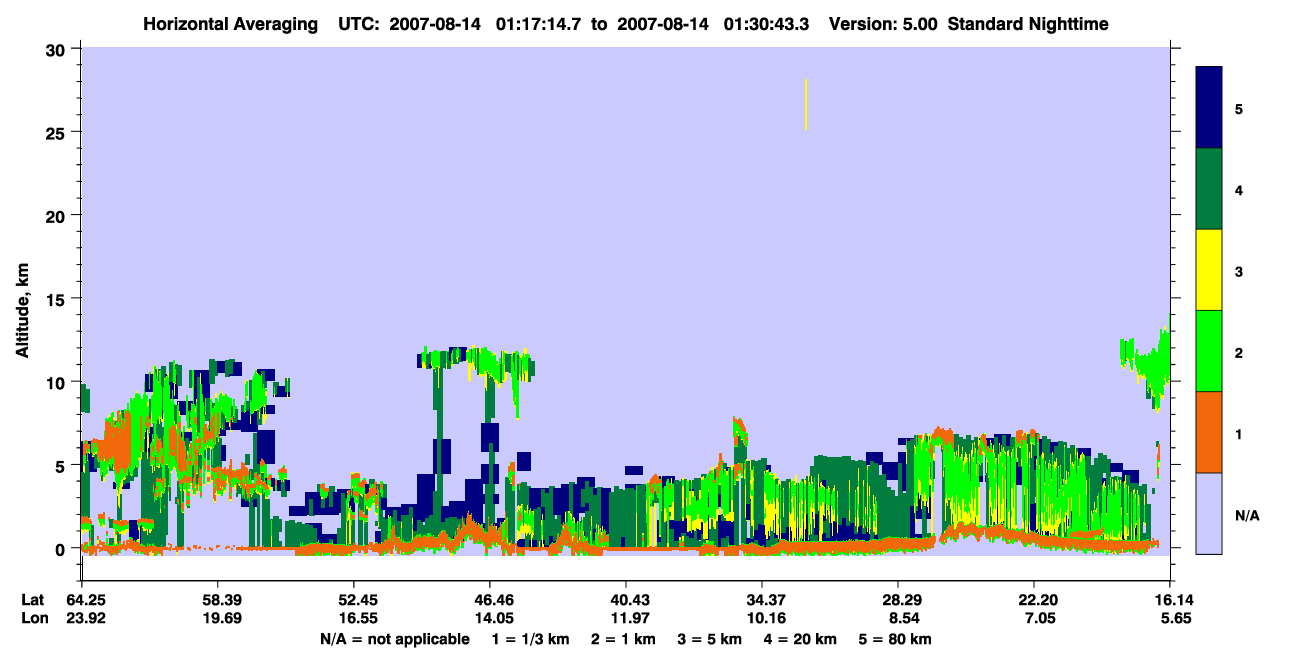Image resolution: width=1300 pixels, height=667 pixels.
Task: Click the dark blue level 5 colorbar segment
Action: [1209, 107]
